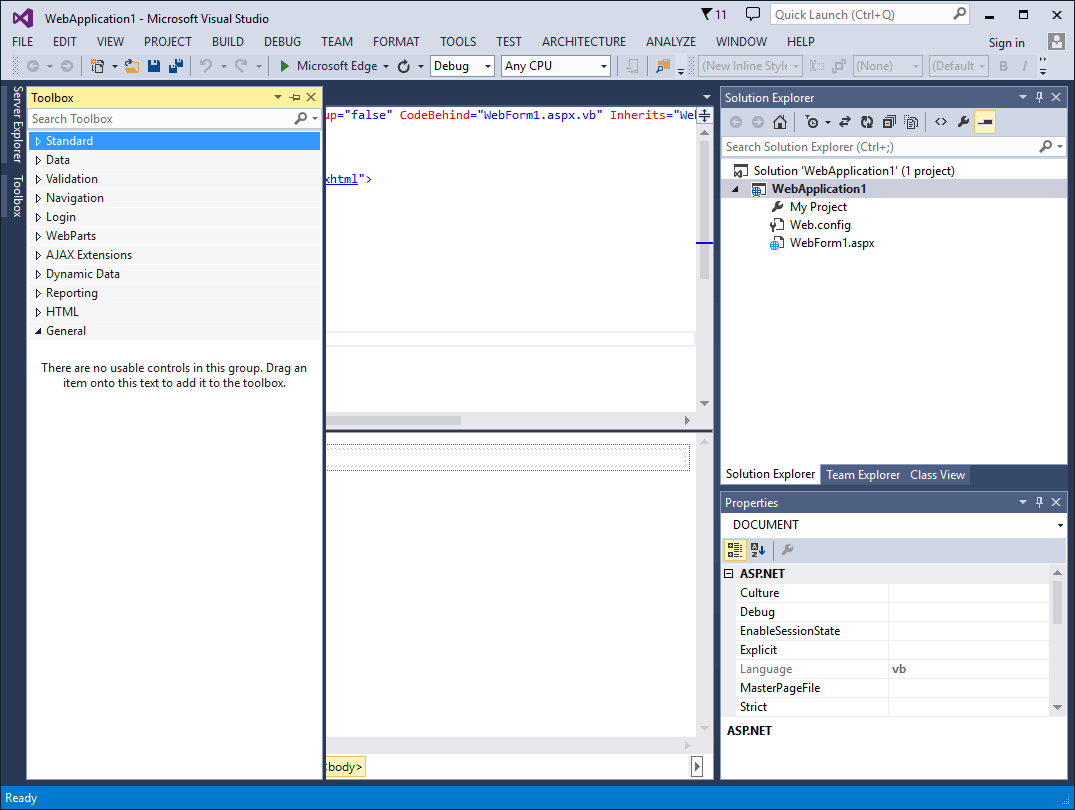
Task: Open the TOOLS menu
Action: click(x=458, y=42)
